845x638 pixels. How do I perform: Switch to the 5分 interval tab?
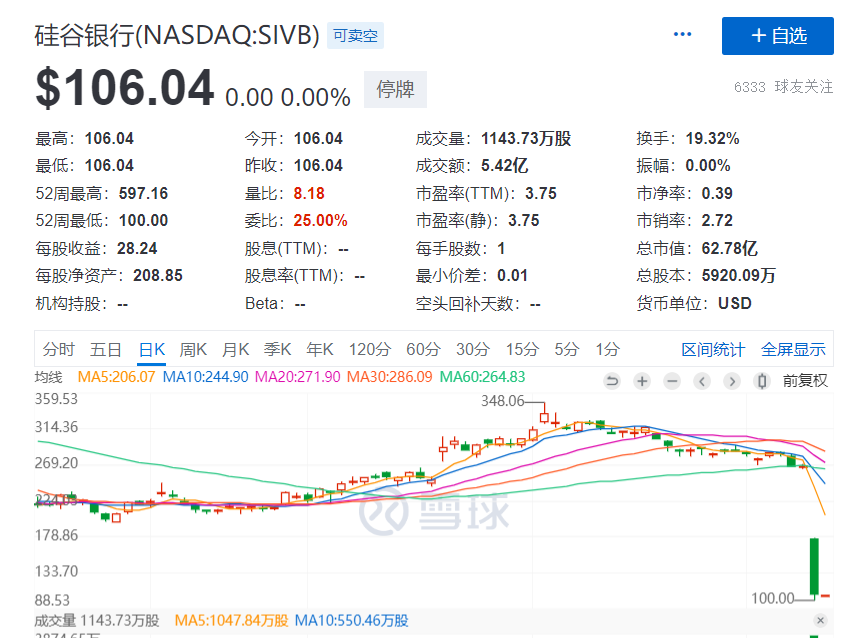tap(567, 350)
